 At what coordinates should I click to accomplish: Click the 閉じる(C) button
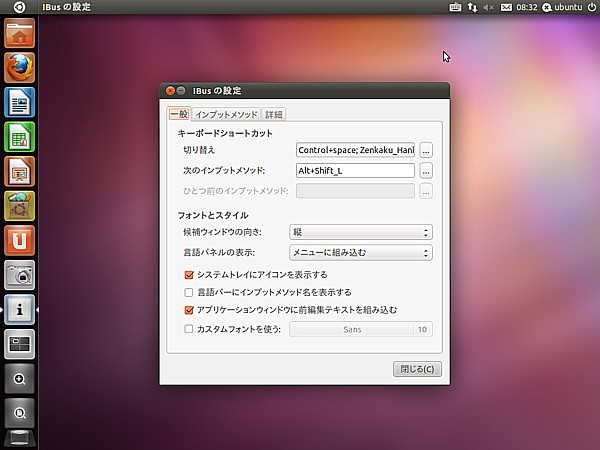click(417, 369)
